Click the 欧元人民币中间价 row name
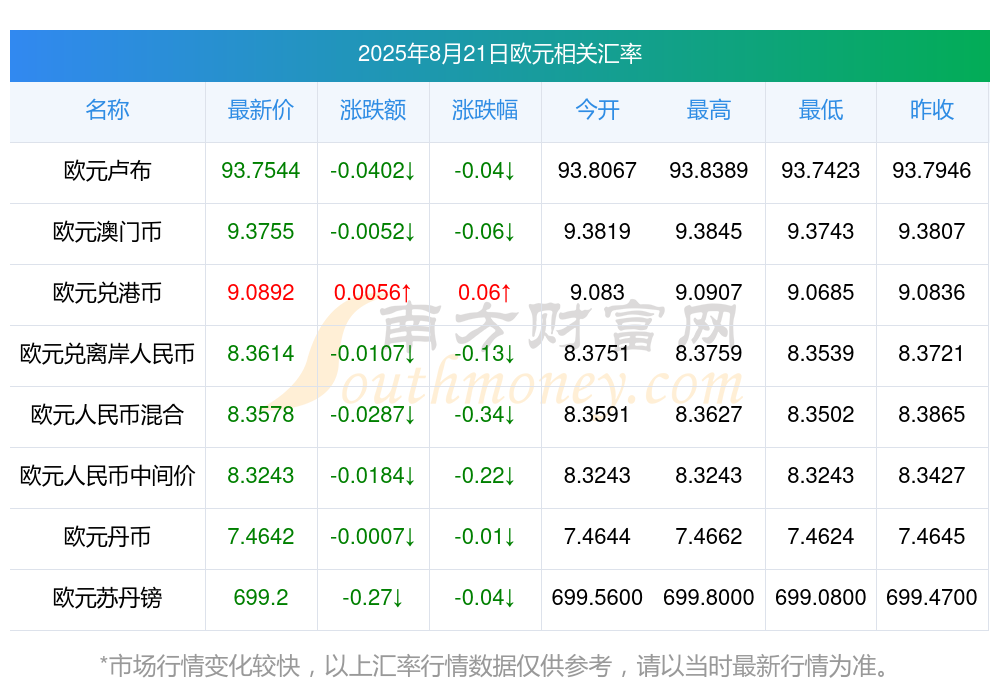This screenshot has height=698, width=1000. click(x=107, y=475)
